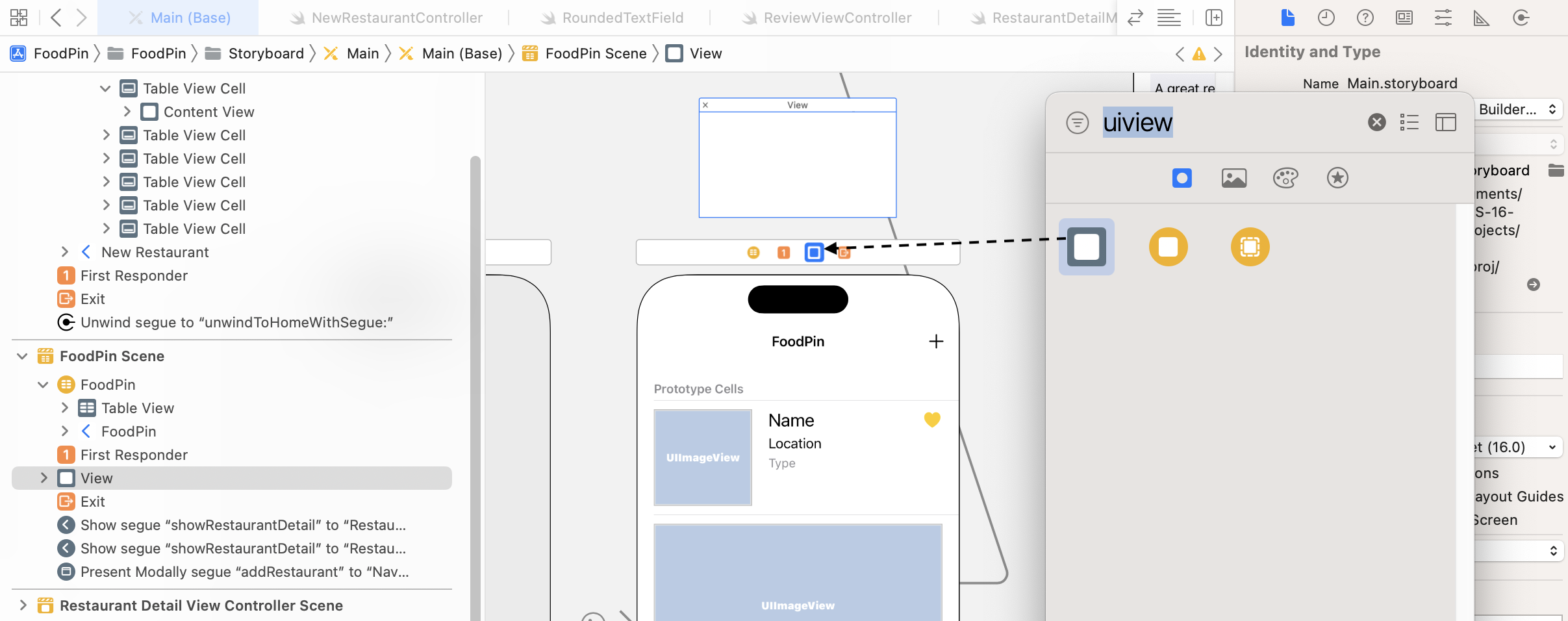Select the Symbols star category in Library

(x=1336, y=178)
